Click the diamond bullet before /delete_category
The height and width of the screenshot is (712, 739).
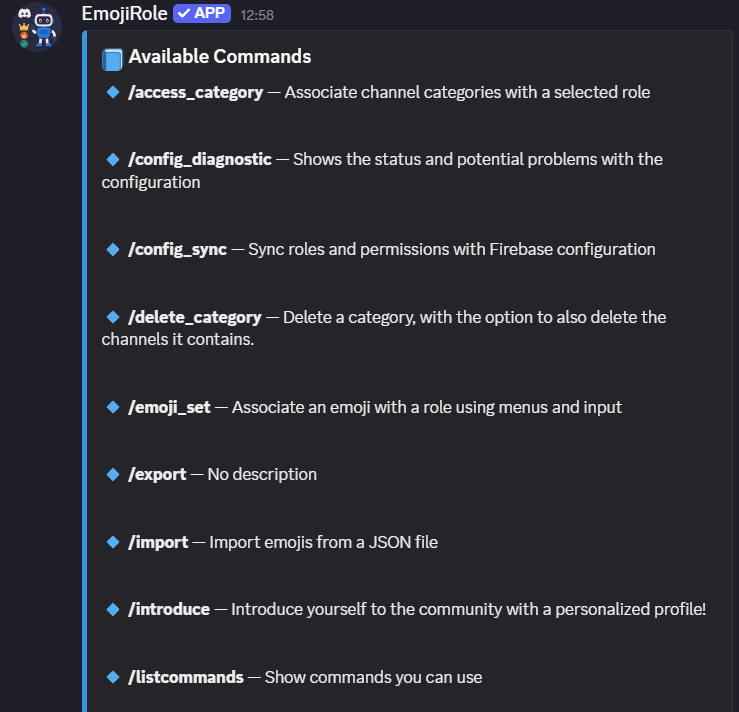pos(113,317)
